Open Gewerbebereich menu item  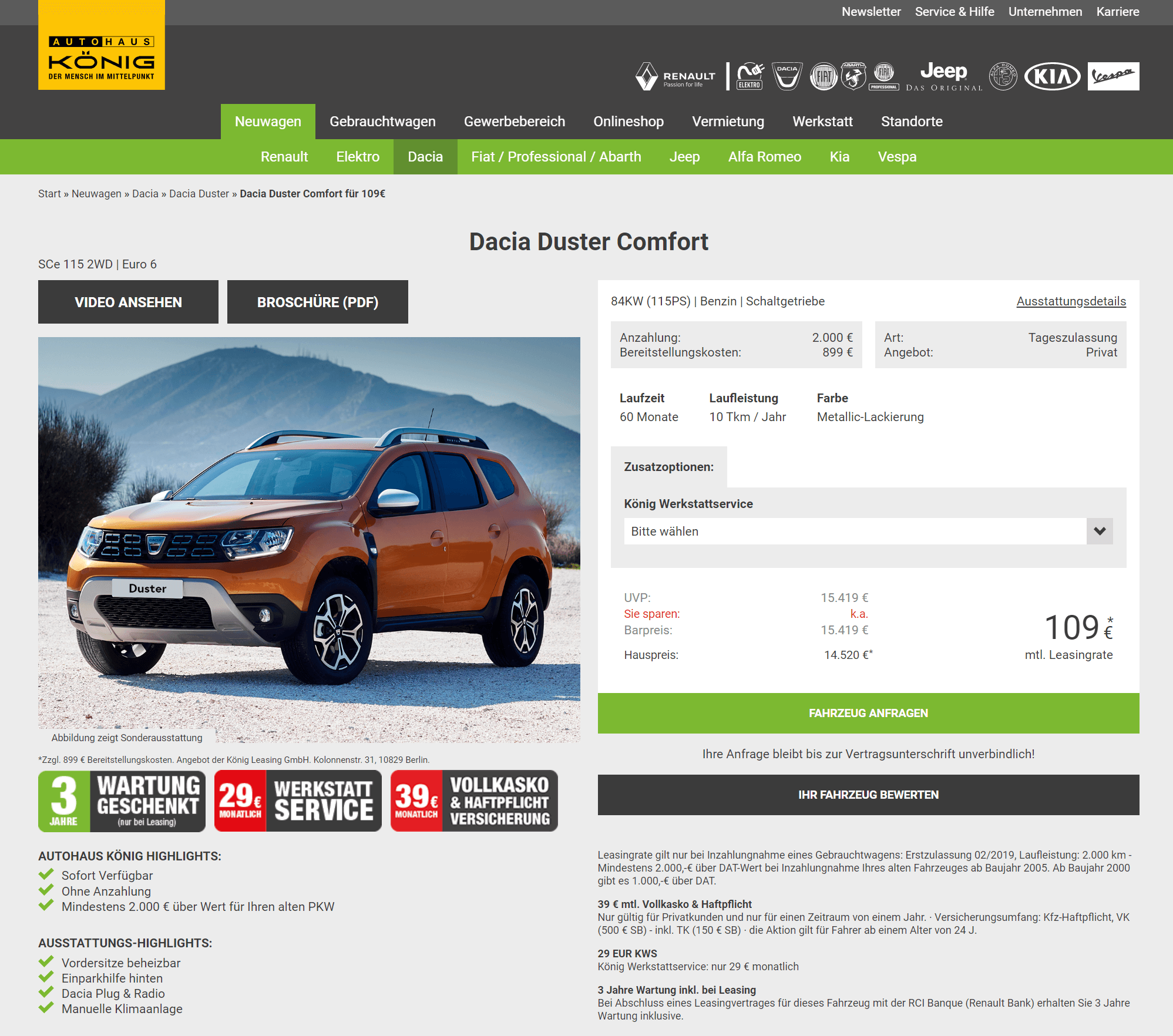515,122
